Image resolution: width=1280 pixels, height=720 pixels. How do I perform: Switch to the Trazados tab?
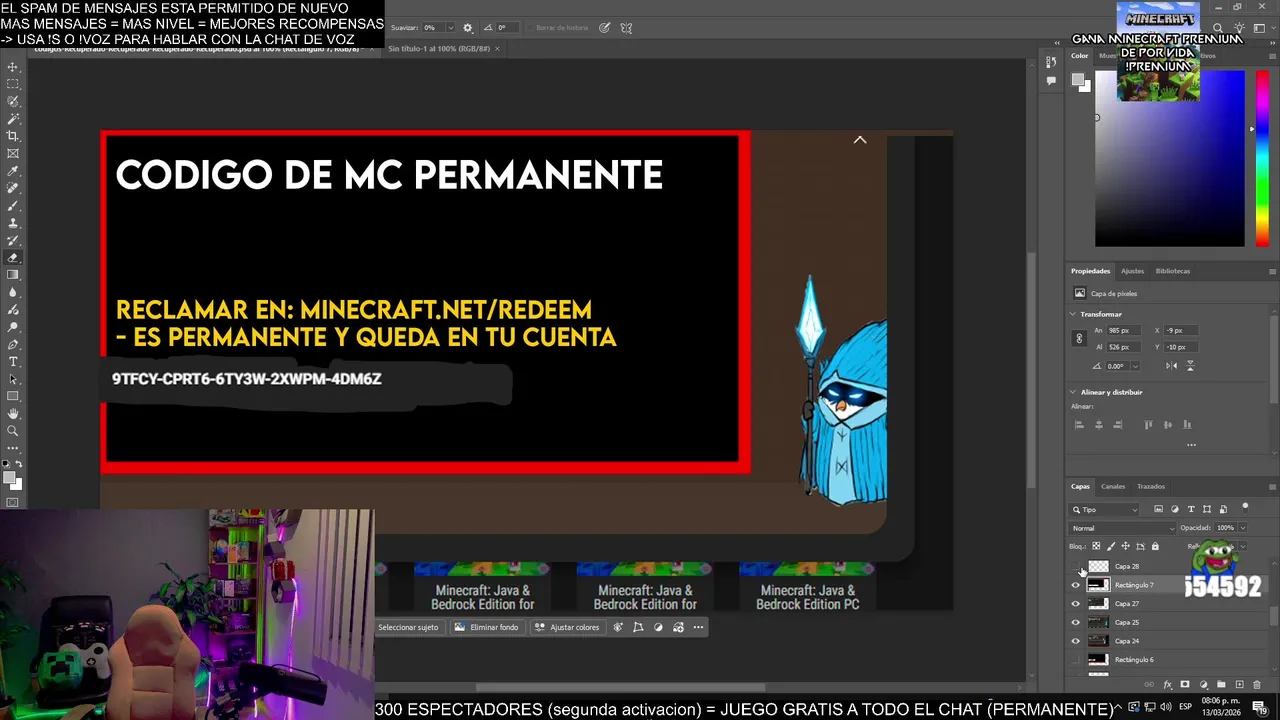click(x=1151, y=487)
